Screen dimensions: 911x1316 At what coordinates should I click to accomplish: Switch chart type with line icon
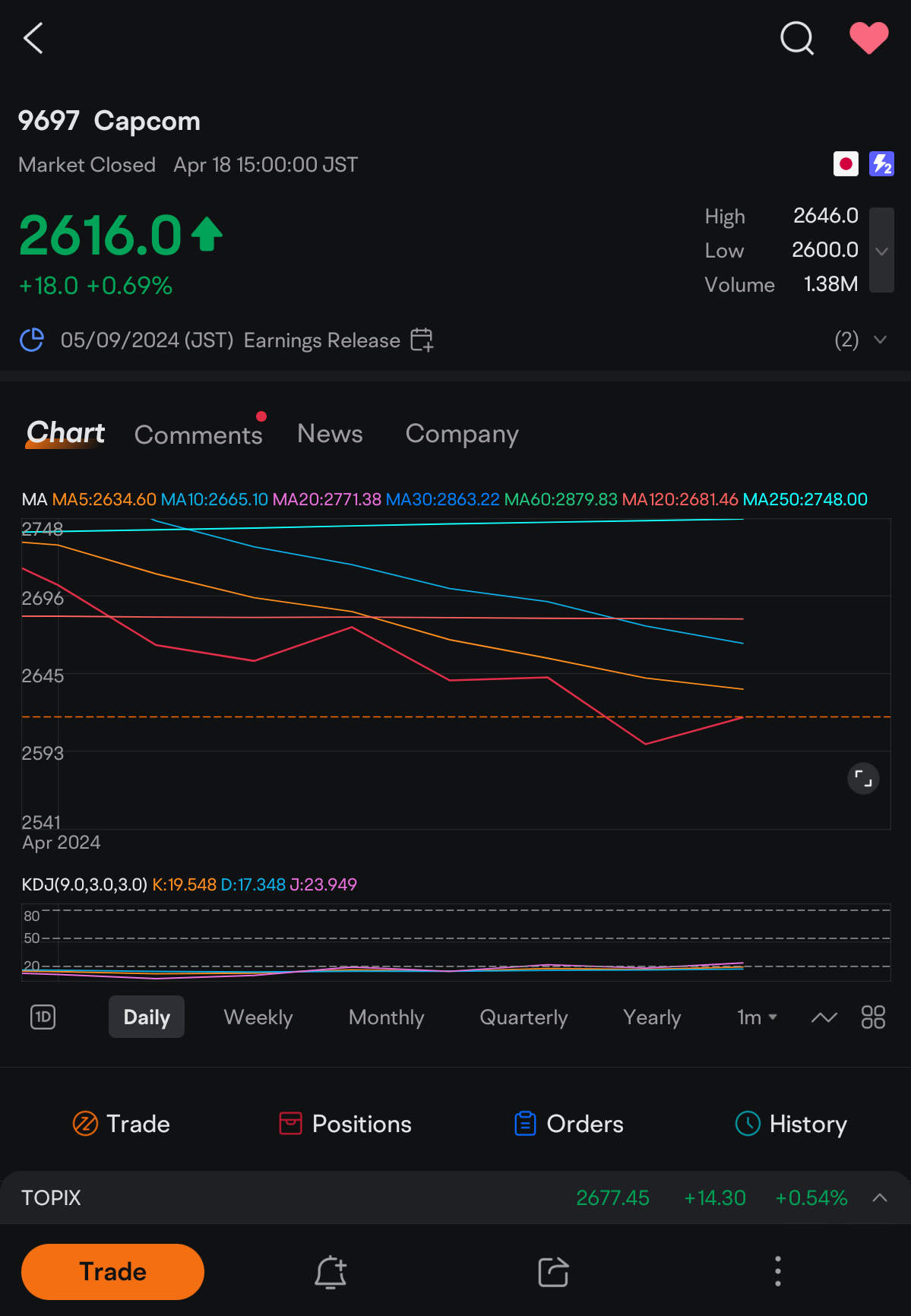tap(824, 1017)
